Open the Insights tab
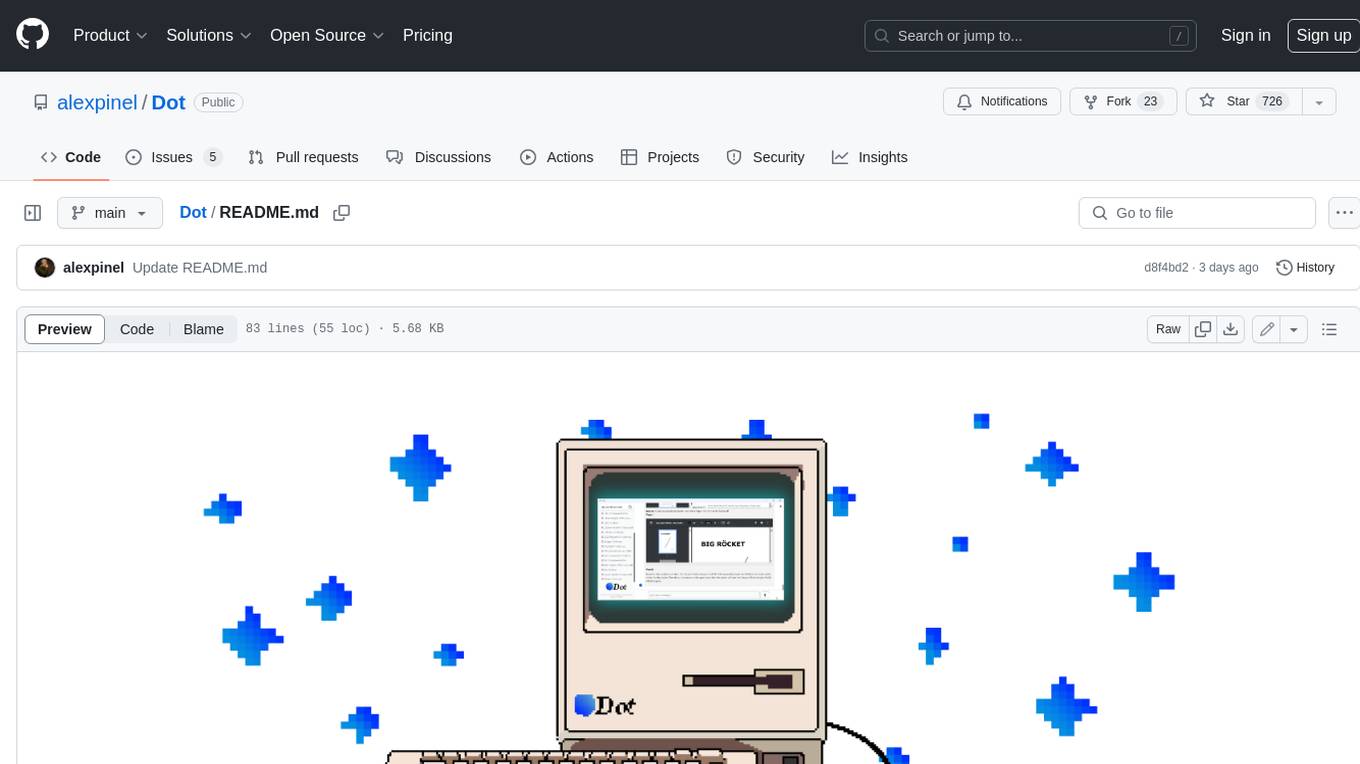Viewport: 1360px width, 764px height. [870, 157]
